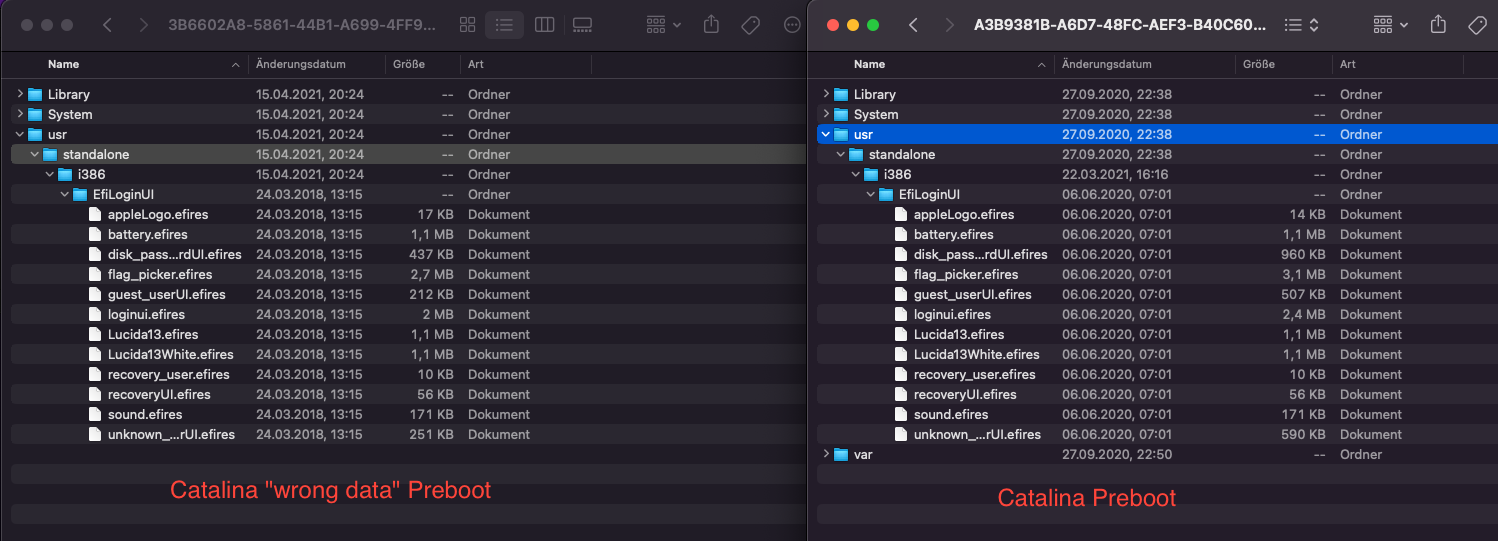Select unknown_...rUI.efires in left window
Viewport: 1498px width, 541px height.
(x=172, y=434)
